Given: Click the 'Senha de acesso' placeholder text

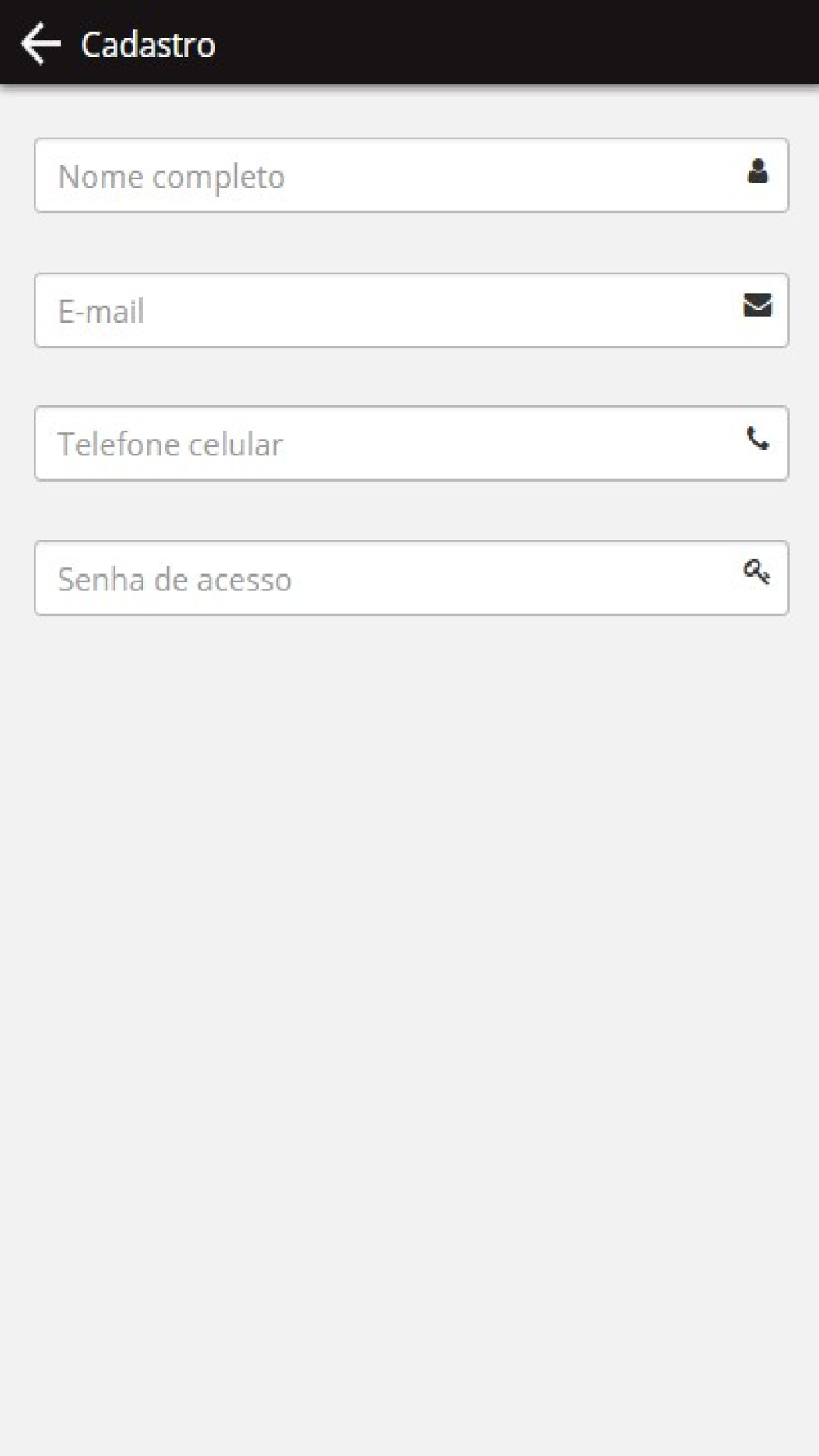Looking at the screenshot, I should click(x=174, y=580).
